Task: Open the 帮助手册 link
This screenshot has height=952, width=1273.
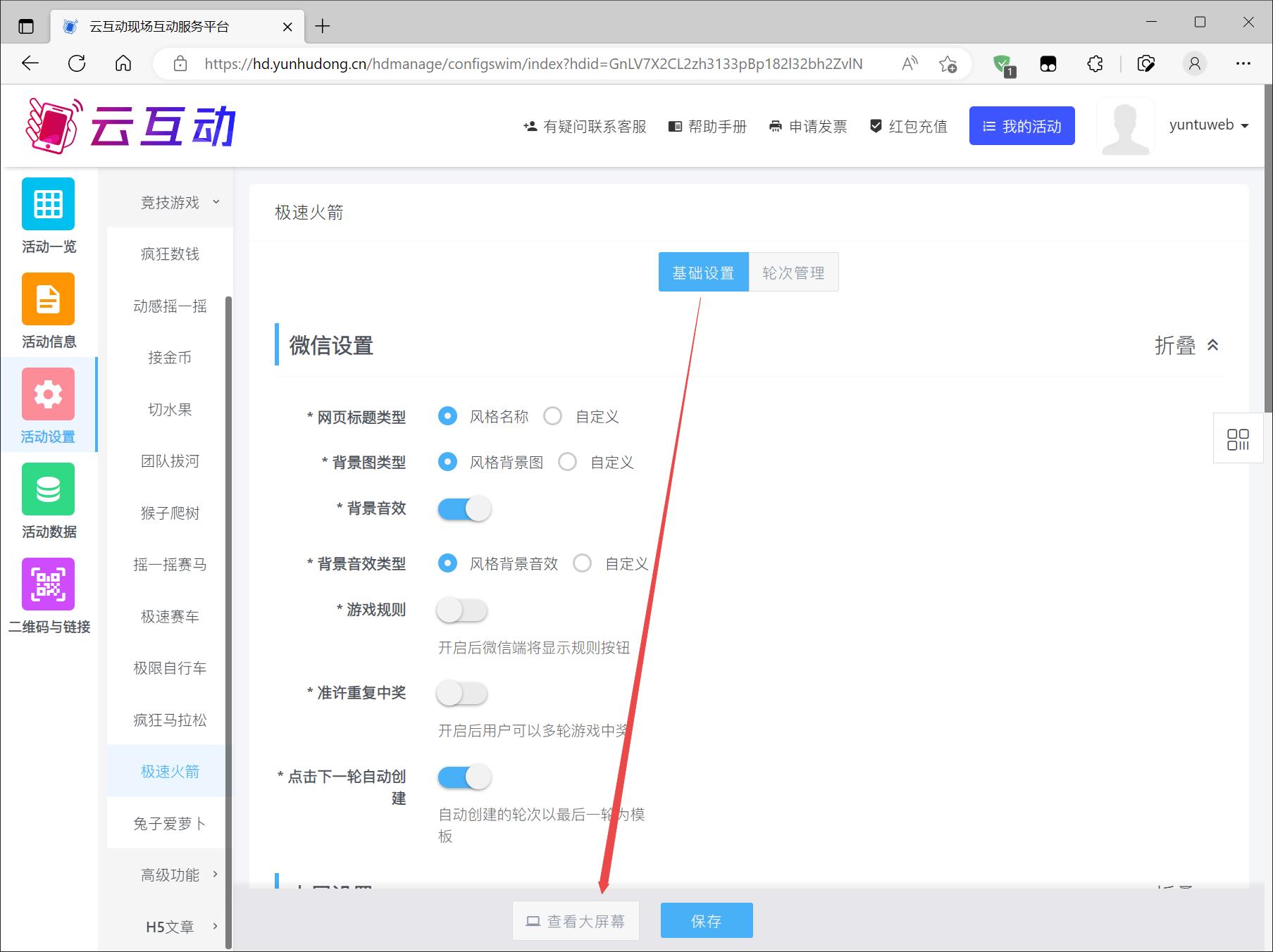Action: tap(707, 127)
